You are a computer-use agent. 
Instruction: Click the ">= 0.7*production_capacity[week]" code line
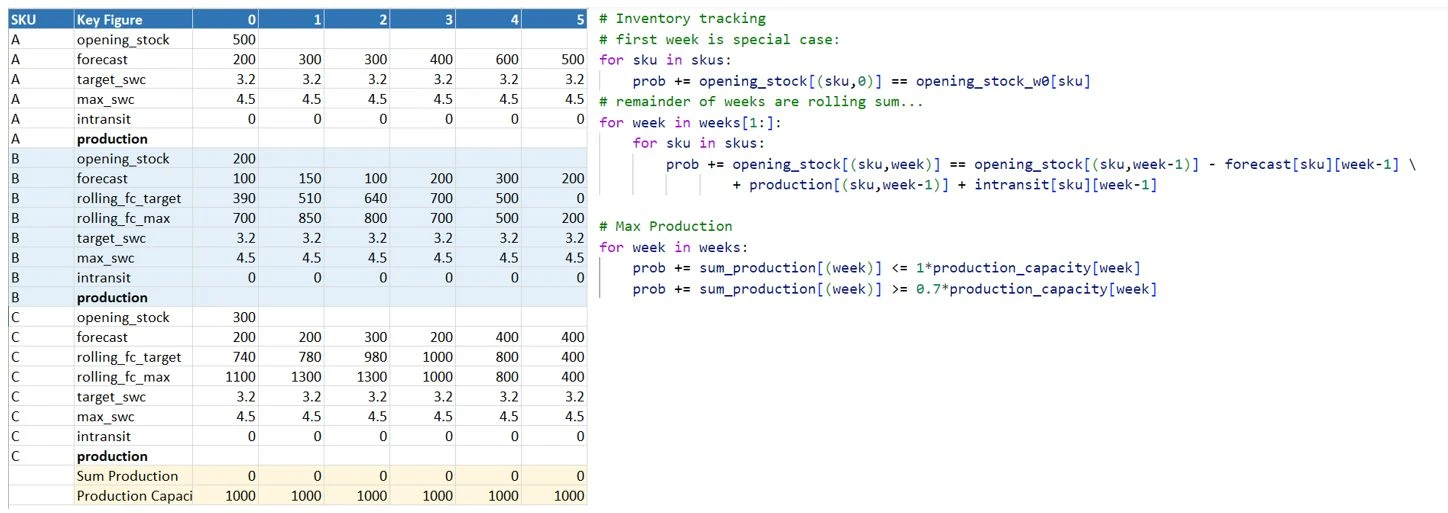894,289
